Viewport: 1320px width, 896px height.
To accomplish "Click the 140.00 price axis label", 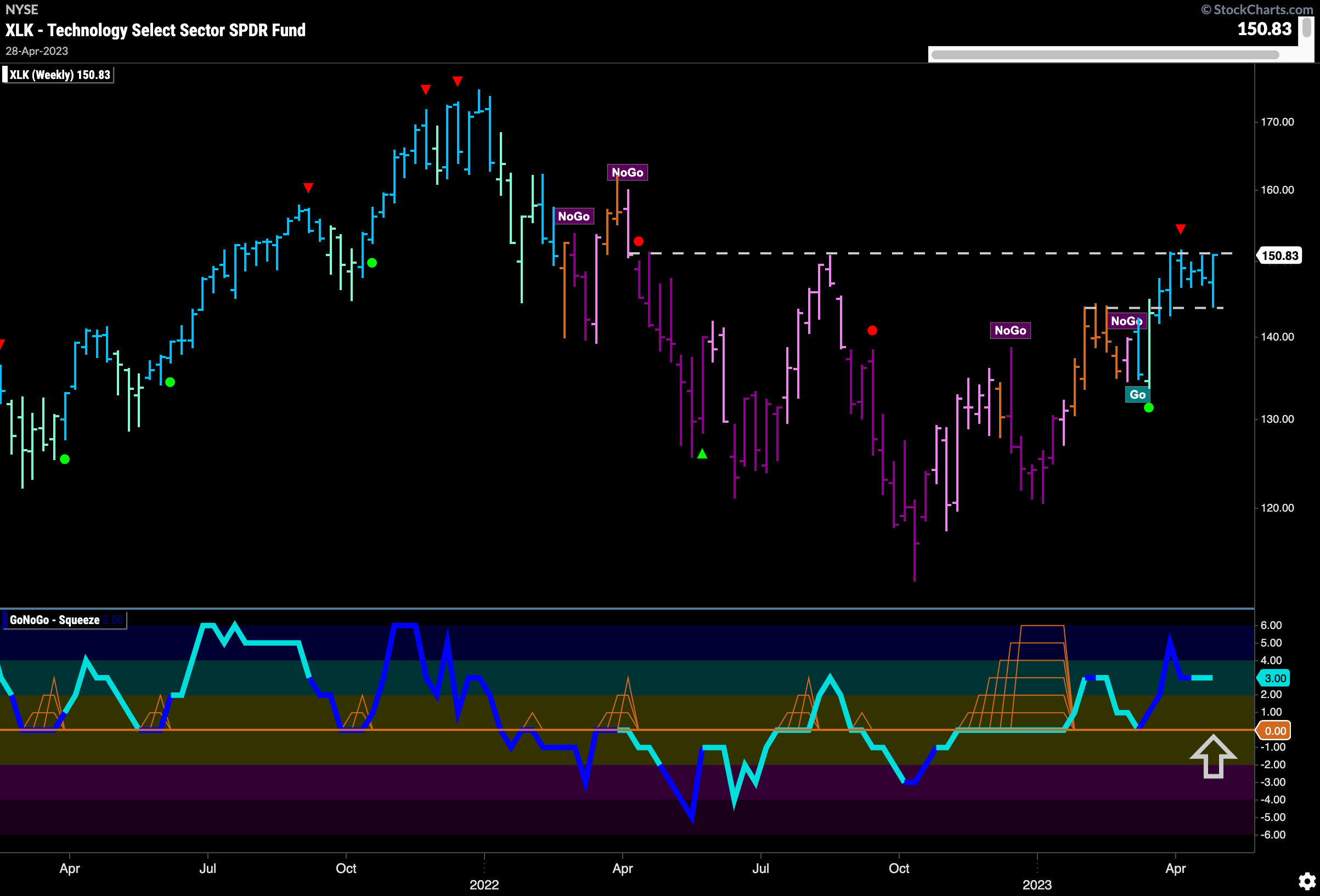I will (x=1277, y=337).
